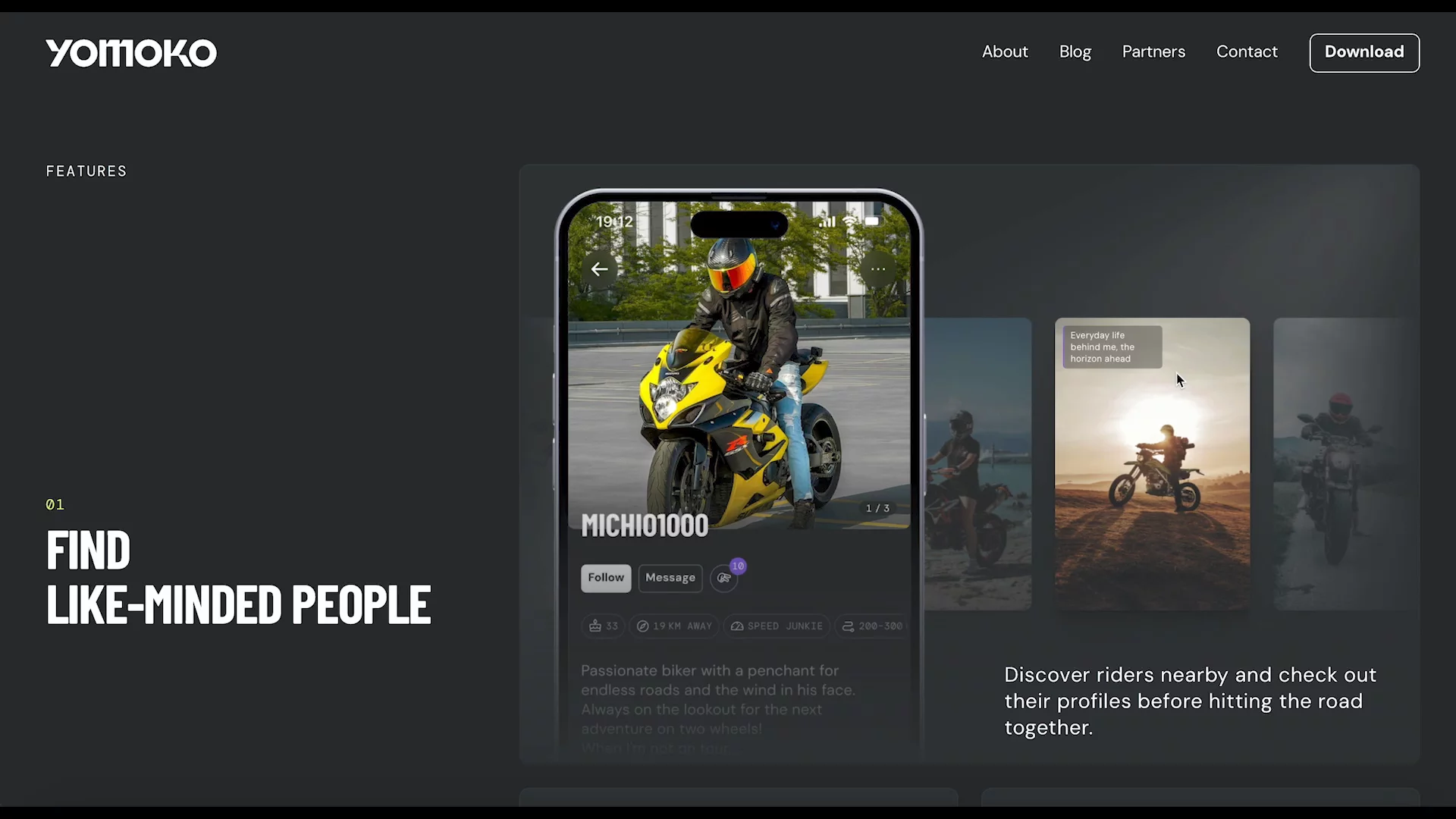Click the 1 / 3 photo counter
Screen dimensions: 1456x819
(877, 508)
